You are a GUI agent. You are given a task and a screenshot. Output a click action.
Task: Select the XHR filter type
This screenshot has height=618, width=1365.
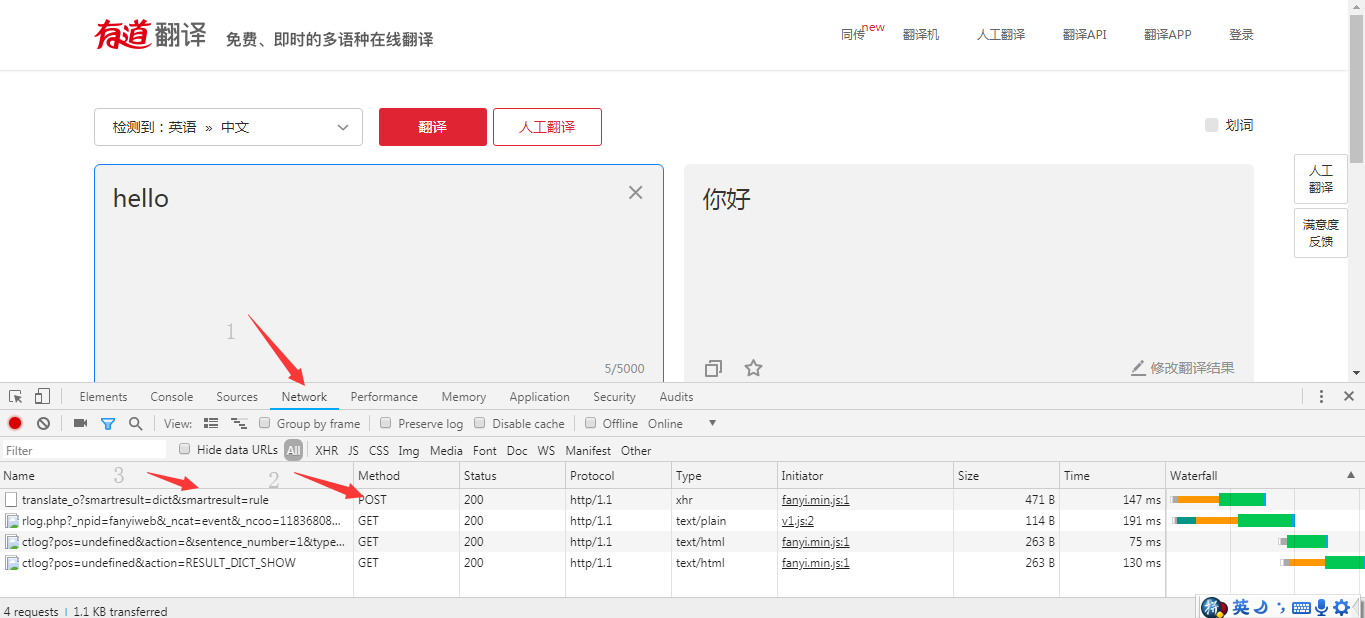point(326,451)
